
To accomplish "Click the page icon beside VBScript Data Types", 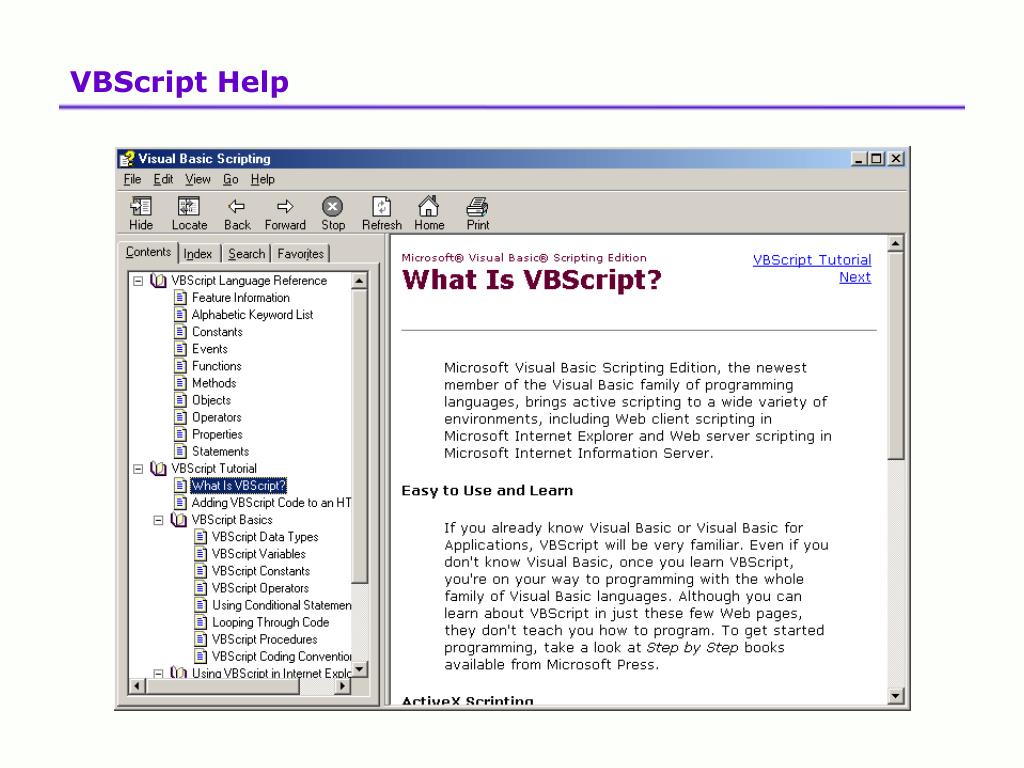I will click(x=201, y=537).
